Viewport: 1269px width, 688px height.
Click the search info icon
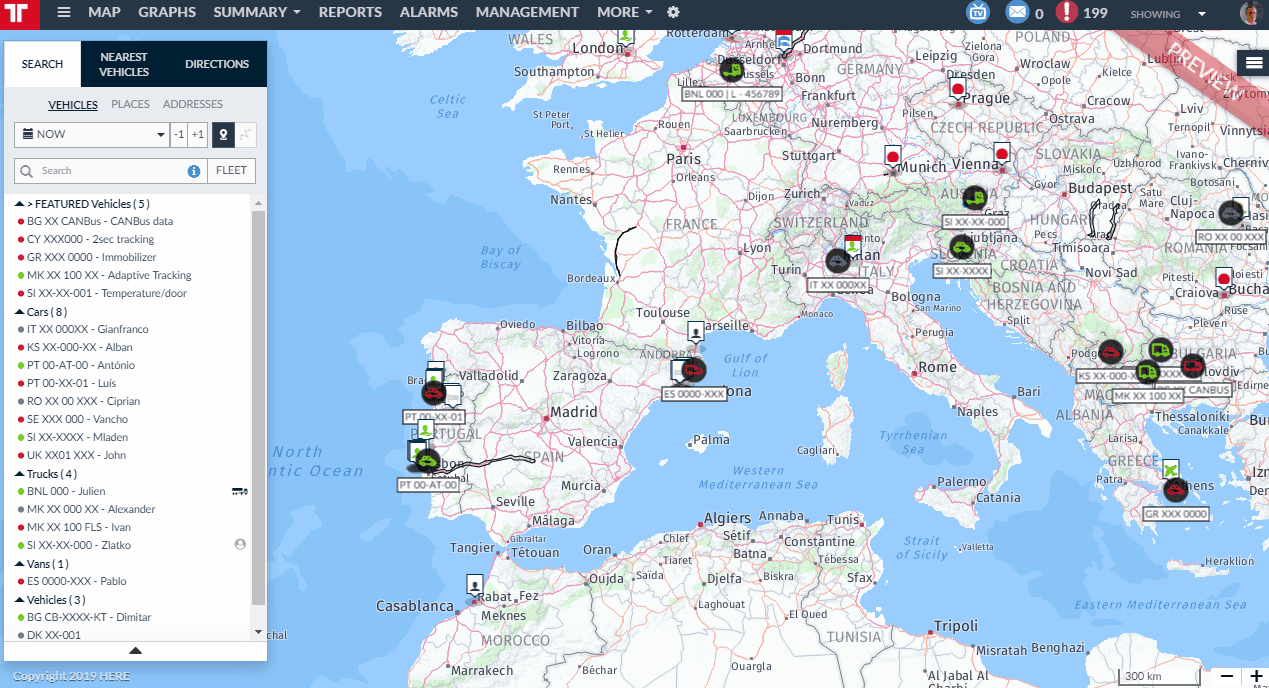[x=194, y=171]
